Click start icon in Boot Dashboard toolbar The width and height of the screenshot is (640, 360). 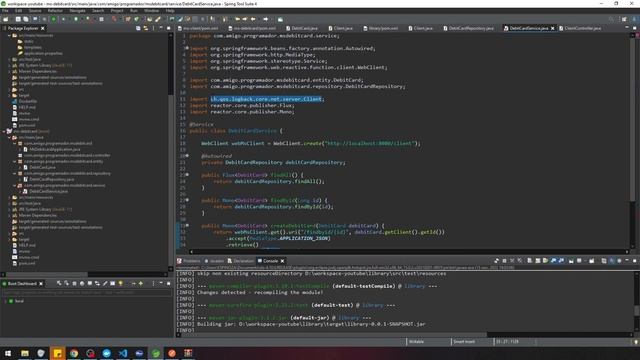[59, 283]
